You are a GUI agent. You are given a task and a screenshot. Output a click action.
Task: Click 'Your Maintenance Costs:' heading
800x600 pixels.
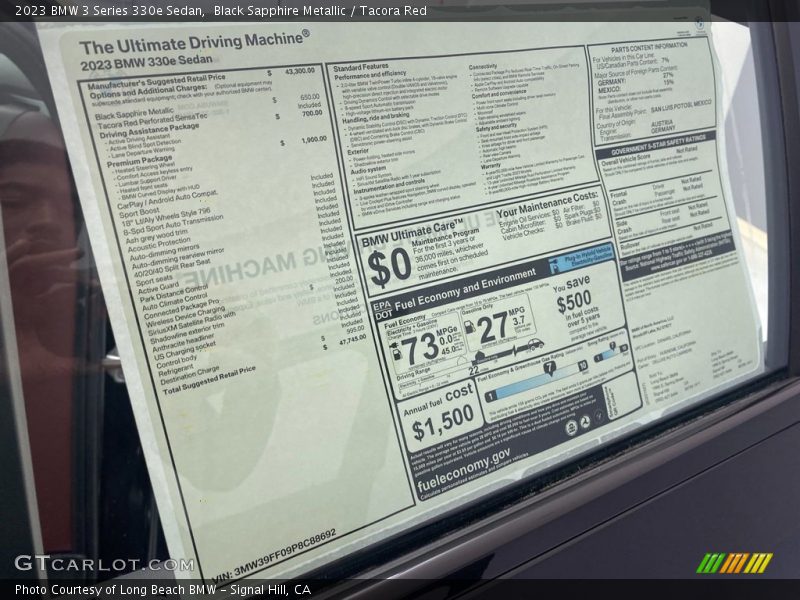547,204
